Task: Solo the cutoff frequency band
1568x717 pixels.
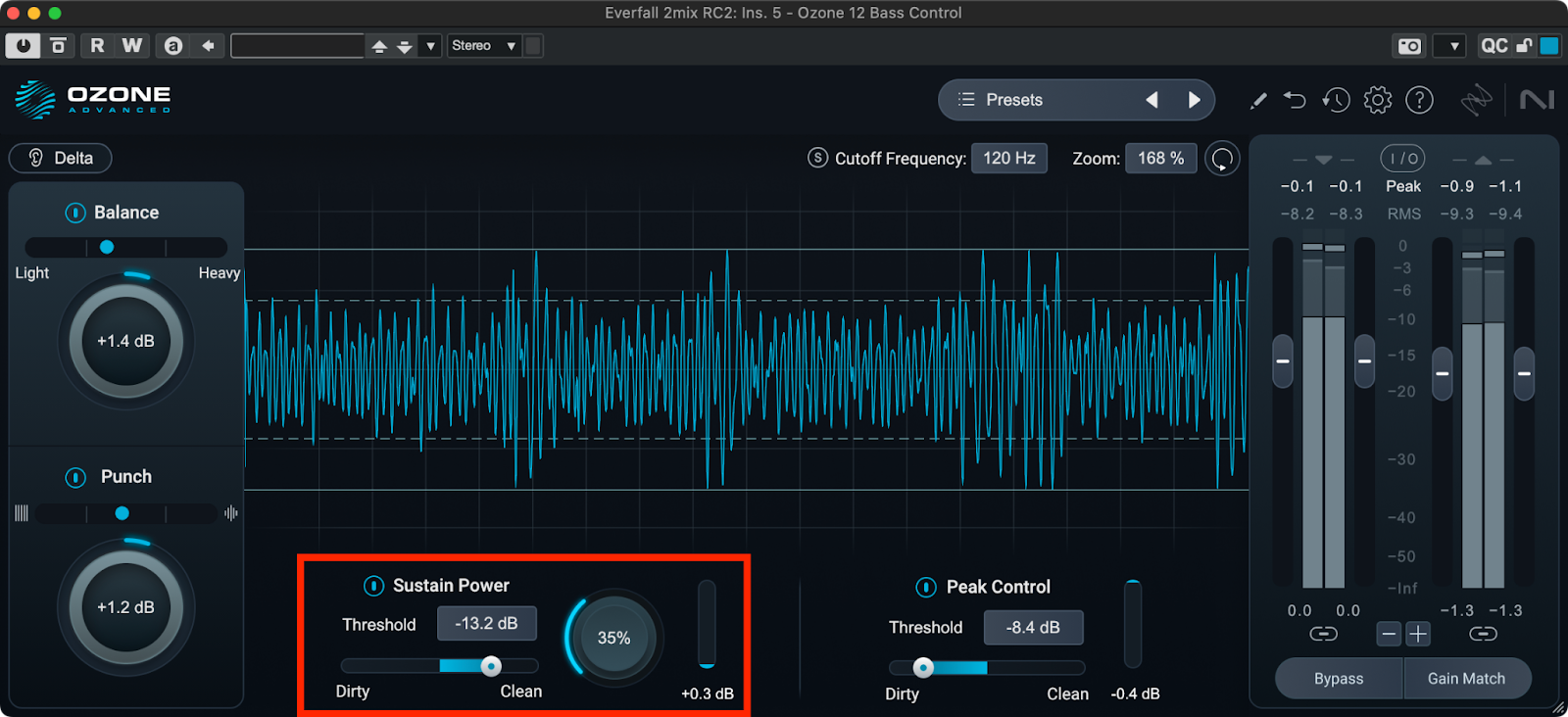Action: tap(817, 158)
